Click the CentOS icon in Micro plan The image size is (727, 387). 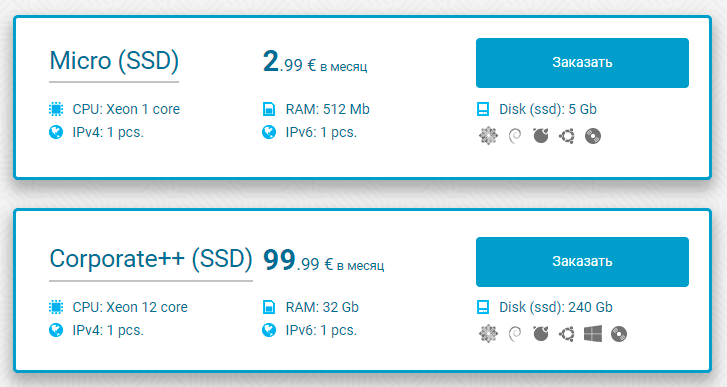(488, 136)
